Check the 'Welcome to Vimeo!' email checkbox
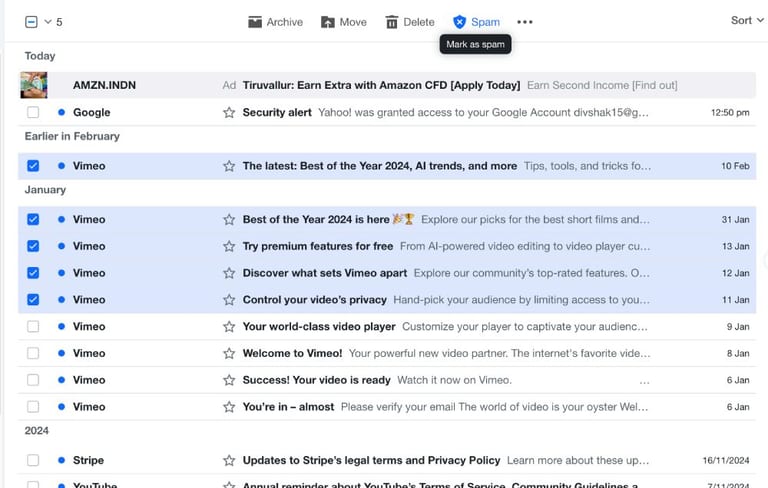The image size is (768, 488). click(x=33, y=353)
